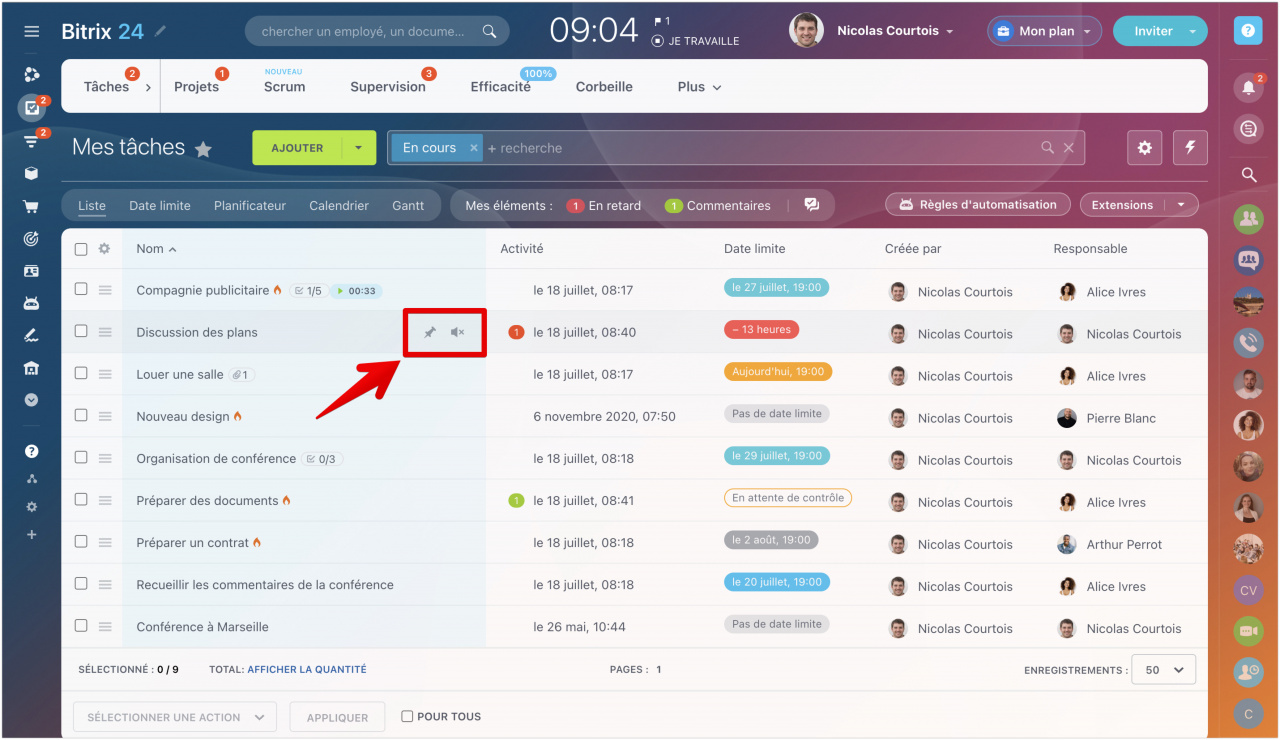Open the notifications bell icon
This screenshot has height=740, width=1280.
point(1247,88)
